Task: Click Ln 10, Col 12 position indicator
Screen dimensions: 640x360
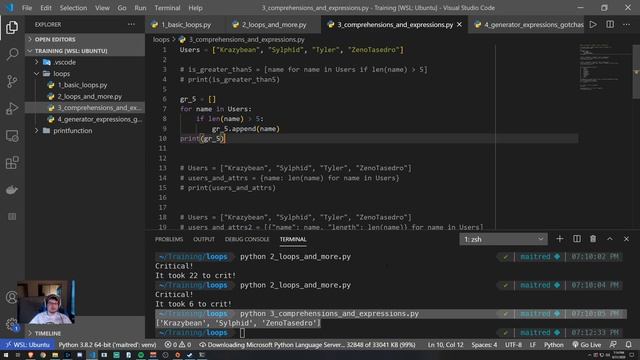Action: point(445,344)
